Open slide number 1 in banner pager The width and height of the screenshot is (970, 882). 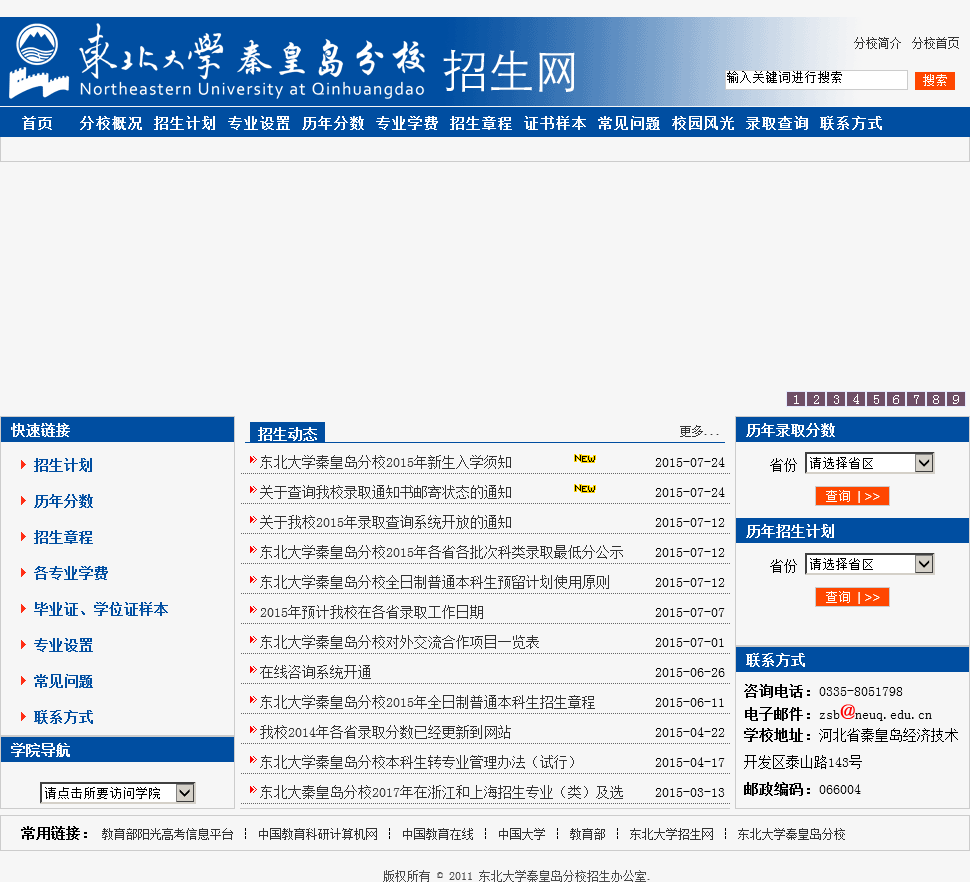click(x=796, y=399)
